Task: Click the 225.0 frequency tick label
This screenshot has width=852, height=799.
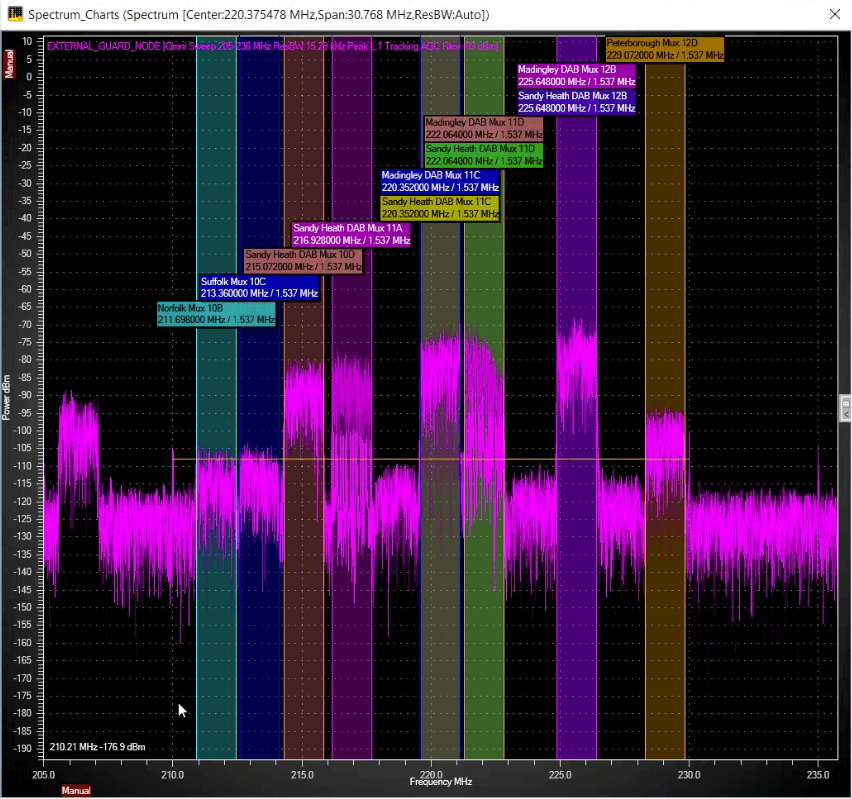Action: click(560, 775)
